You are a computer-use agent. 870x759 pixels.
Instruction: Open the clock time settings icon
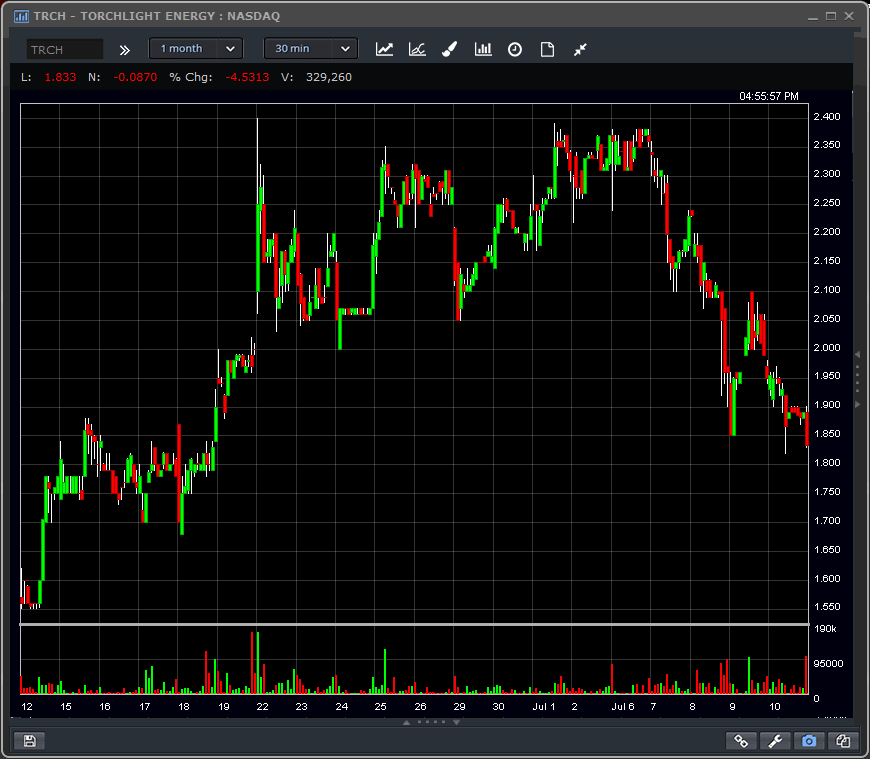515,49
